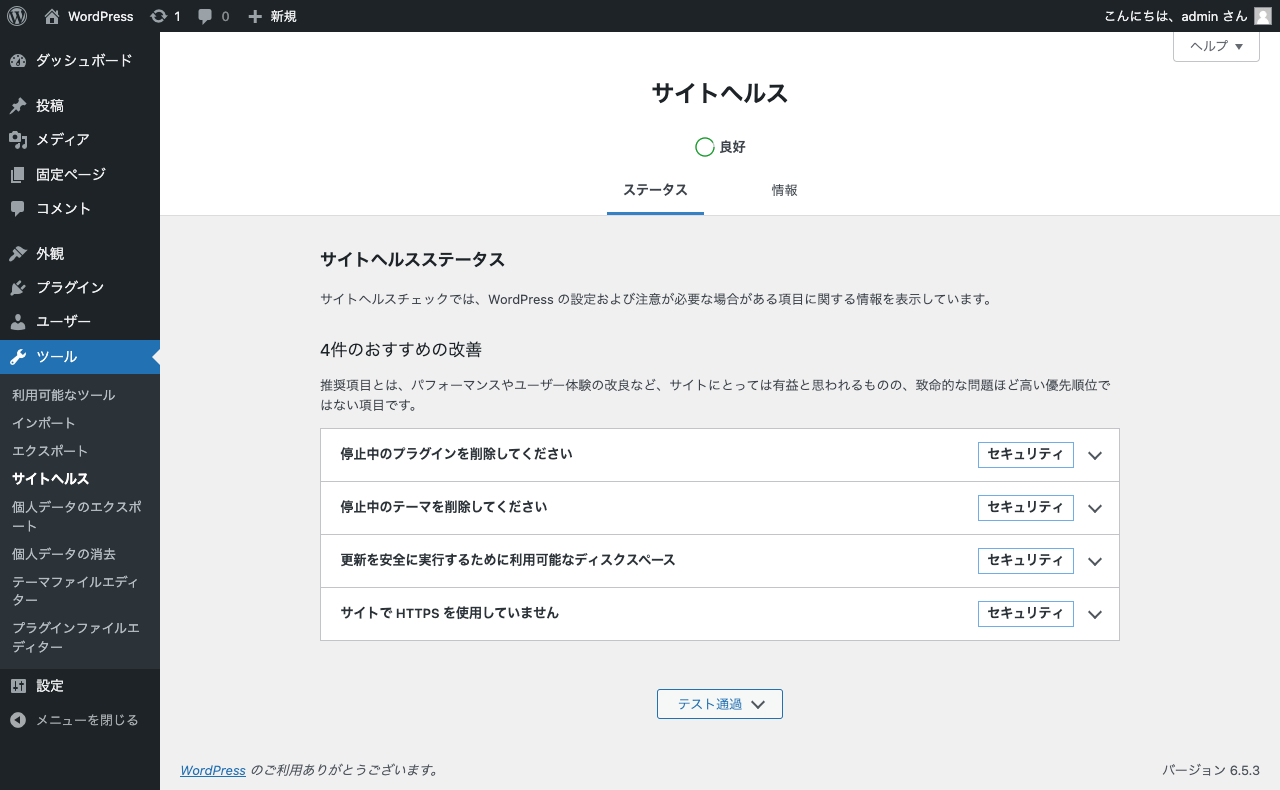Viewport: 1280px width, 790px height.
Task: Click the コメント speech bubble icon
Action: click(x=18, y=209)
